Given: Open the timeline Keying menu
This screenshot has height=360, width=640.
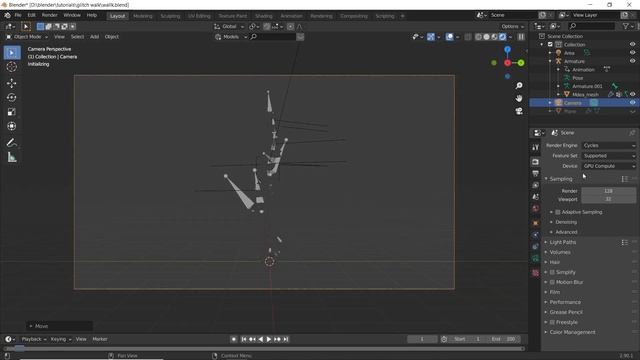Looking at the screenshot, I should click(60, 339).
